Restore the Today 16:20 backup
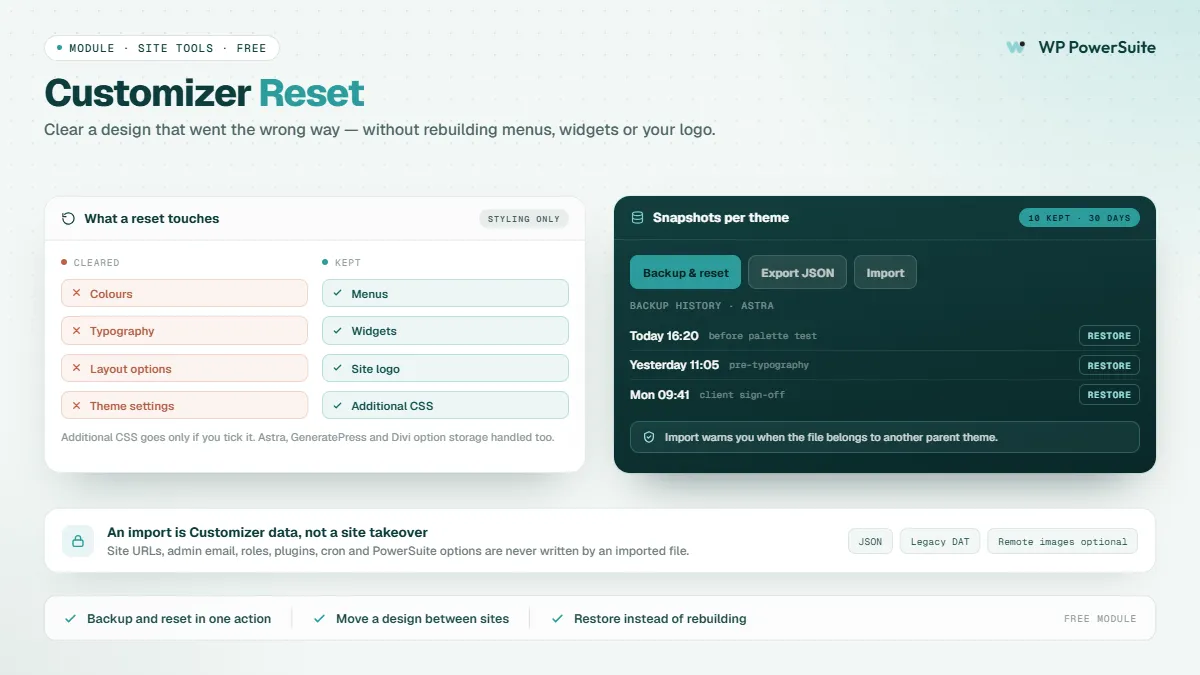Screen dimensions: 1200x675 coord(1109,336)
